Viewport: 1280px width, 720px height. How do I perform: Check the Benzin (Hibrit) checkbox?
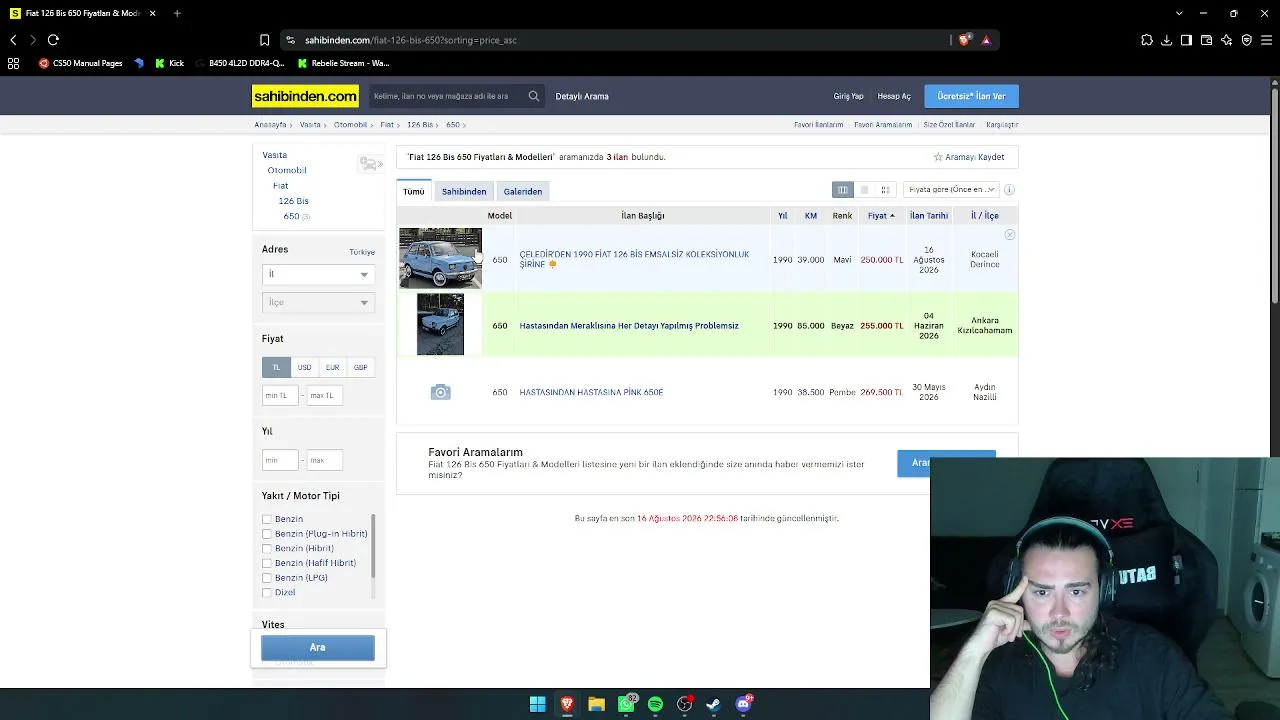point(267,549)
